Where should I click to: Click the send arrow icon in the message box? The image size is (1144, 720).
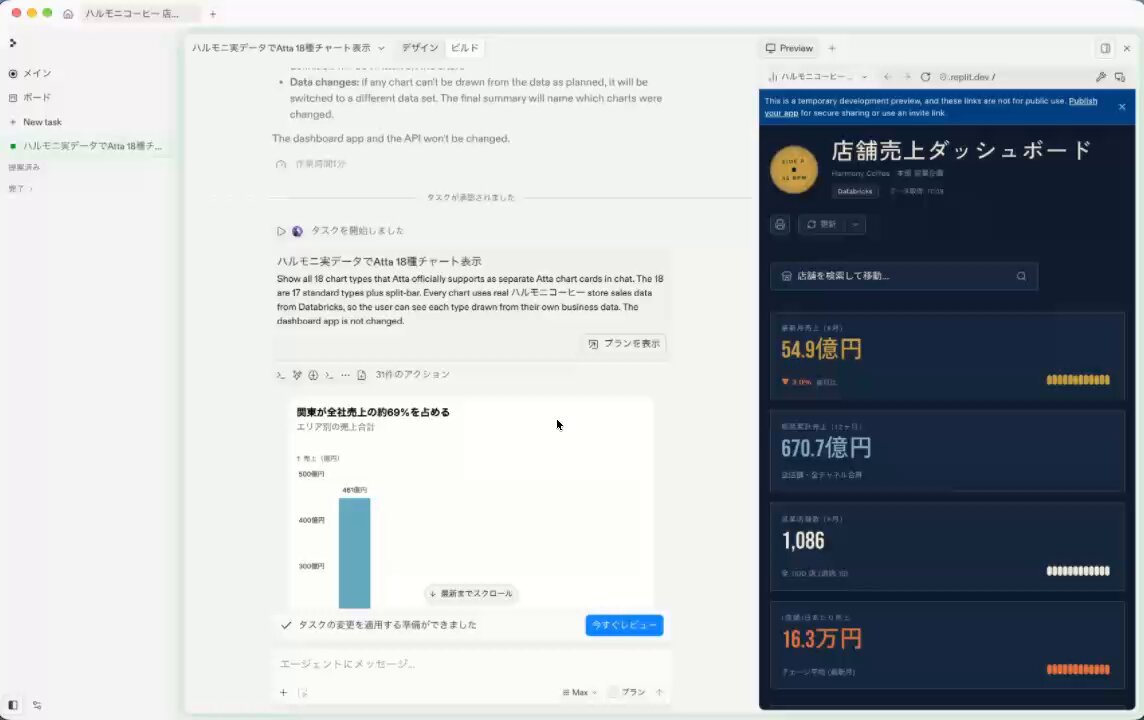[x=660, y=692]
